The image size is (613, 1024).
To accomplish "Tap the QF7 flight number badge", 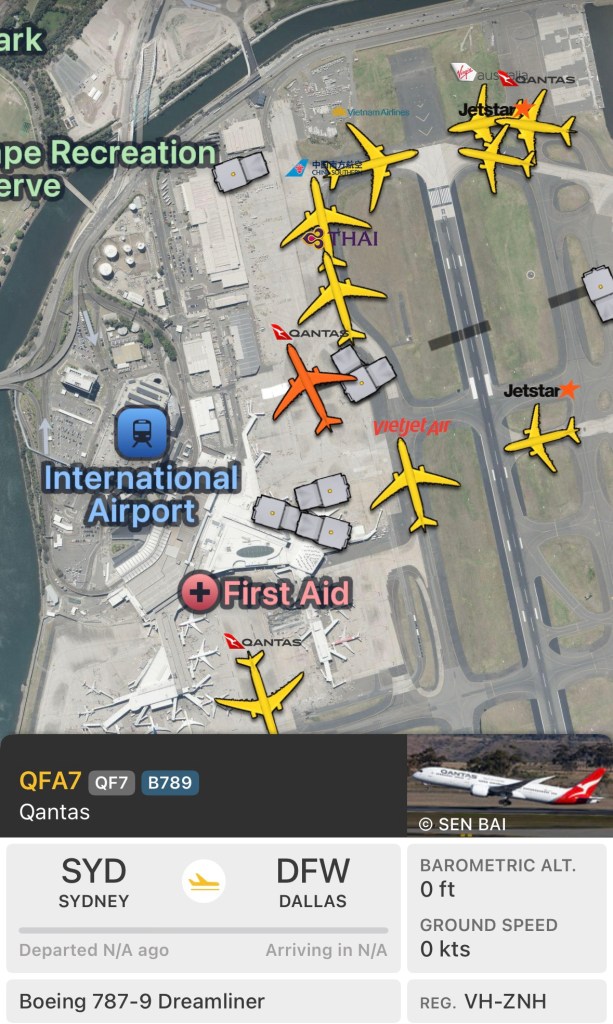I will tap(112, 782).
